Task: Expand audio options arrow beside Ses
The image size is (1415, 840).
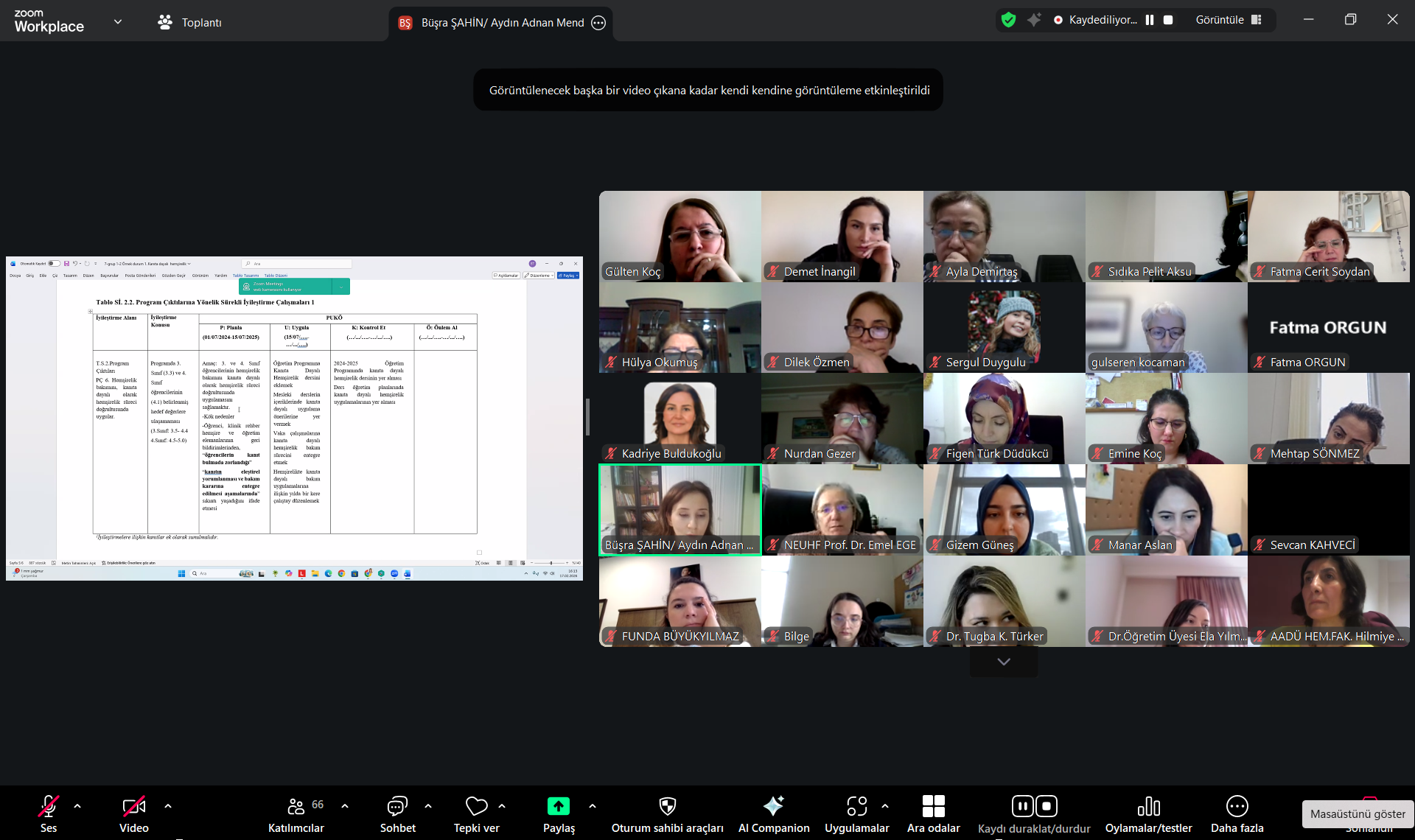Action: [x=77, y=805]
